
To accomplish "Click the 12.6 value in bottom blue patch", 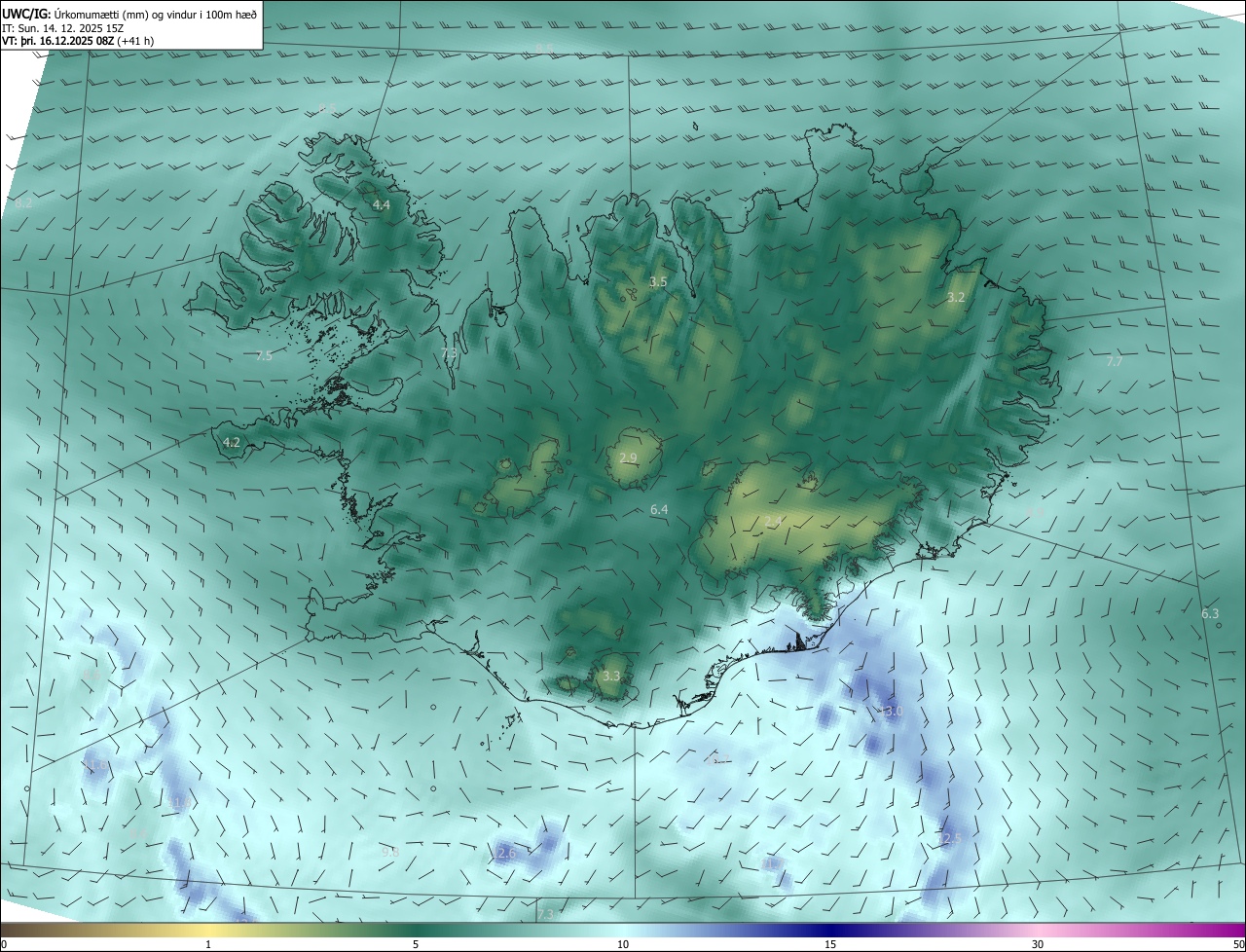I will click(502, 854).
